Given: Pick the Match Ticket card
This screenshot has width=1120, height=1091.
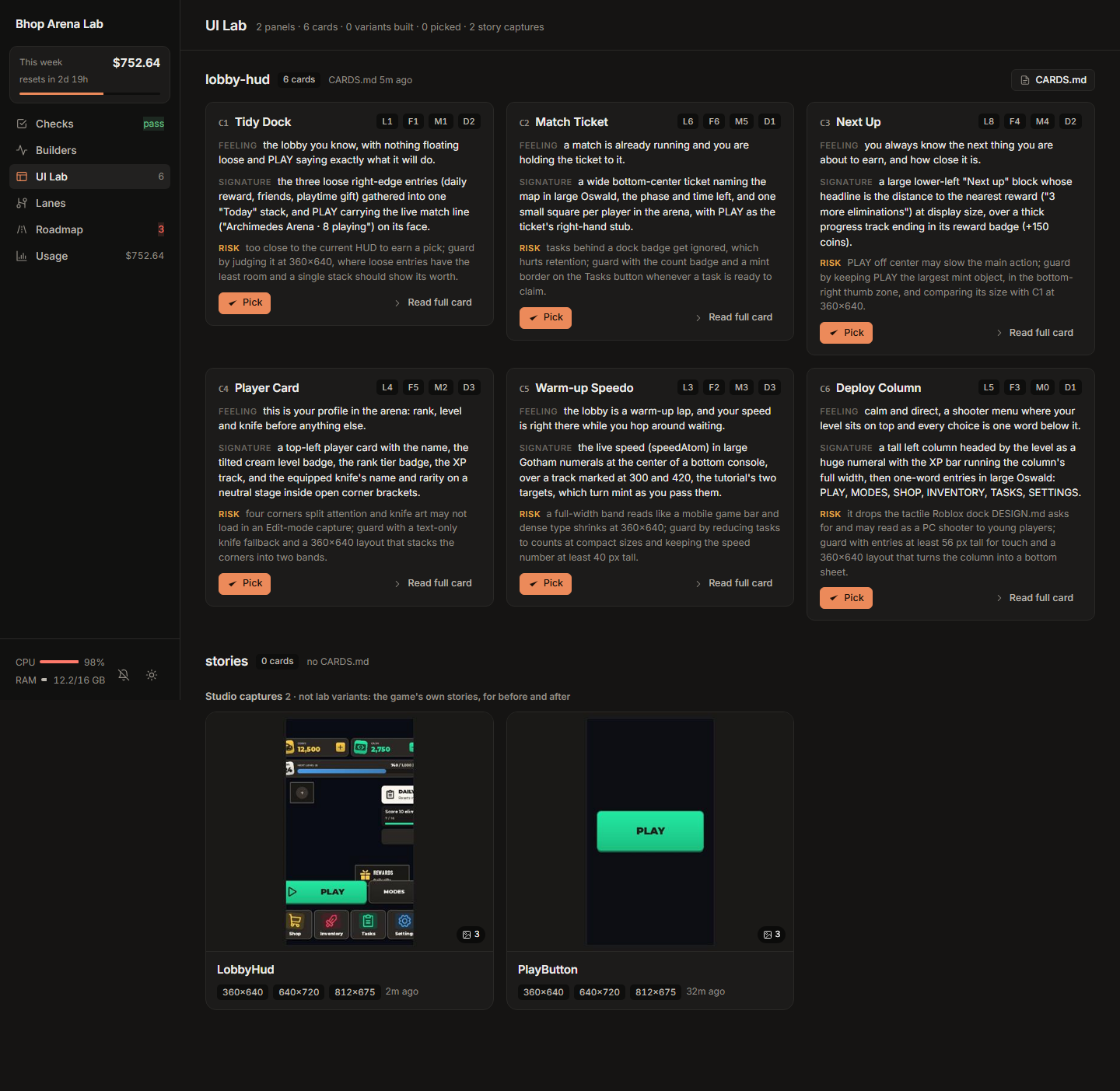Looking at the screenshot, I should click(545, 317).
